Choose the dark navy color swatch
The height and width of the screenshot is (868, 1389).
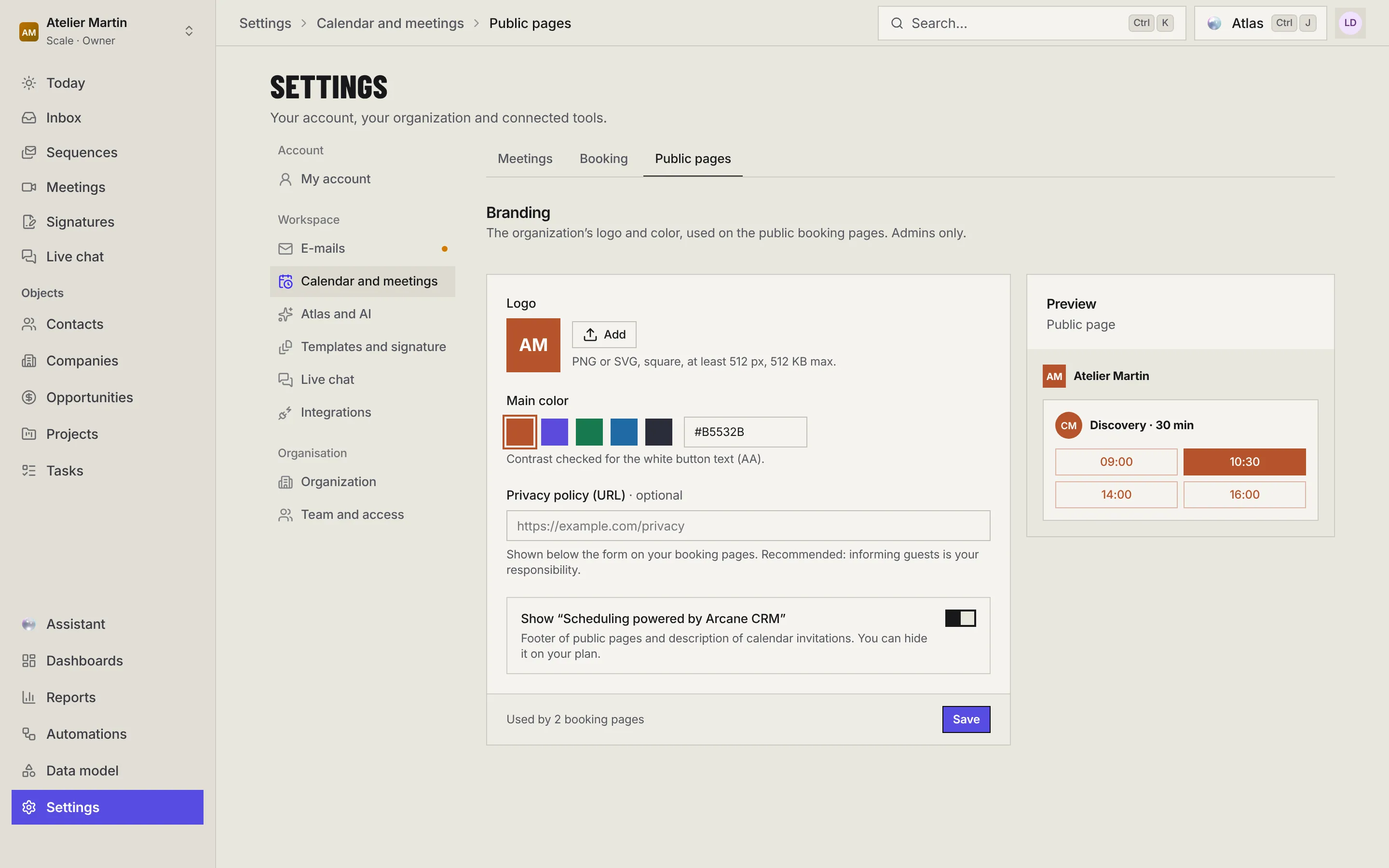(x=658, y=432)
